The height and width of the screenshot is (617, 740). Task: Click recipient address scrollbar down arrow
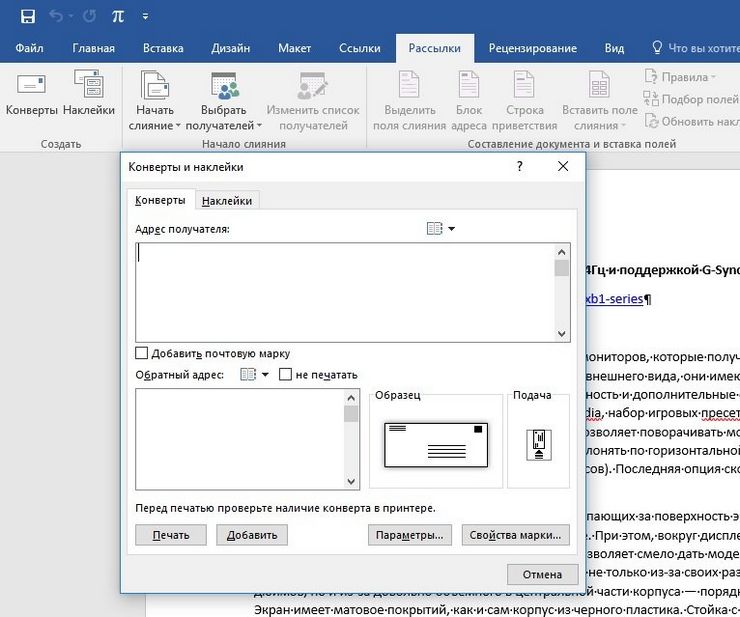click(x=562, y=334)
